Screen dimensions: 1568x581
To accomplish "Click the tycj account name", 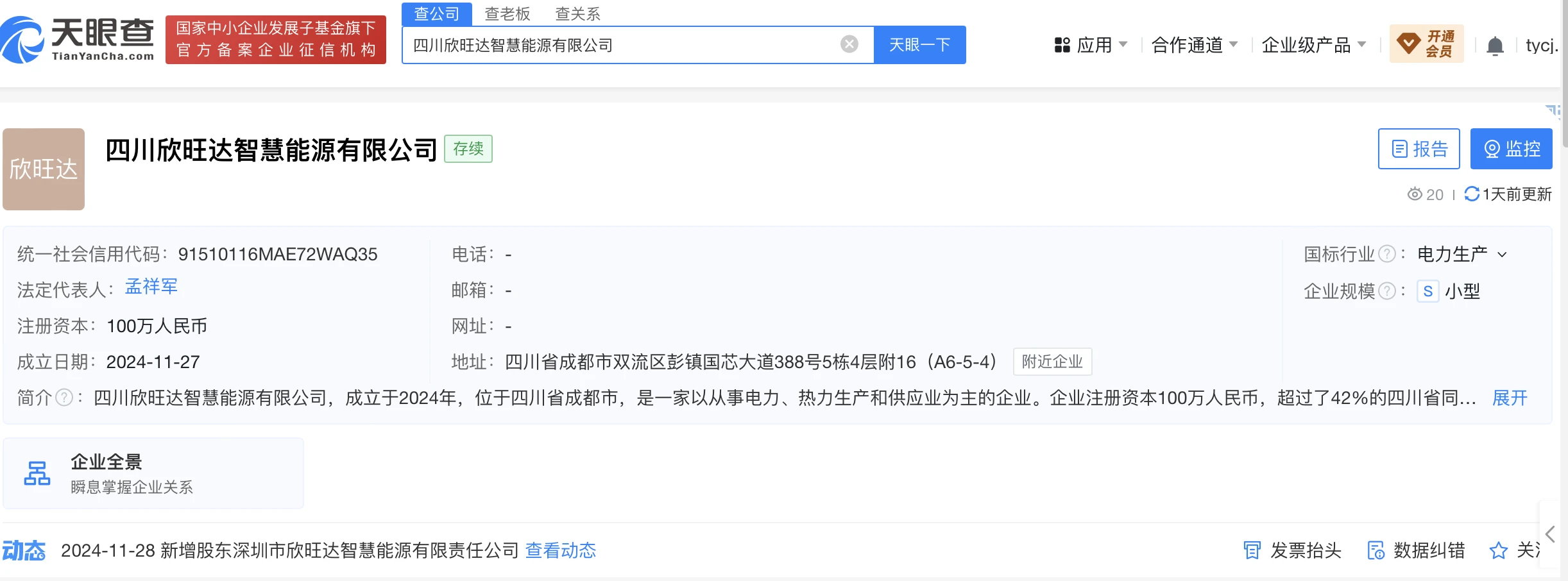I will coord(1542,46).
